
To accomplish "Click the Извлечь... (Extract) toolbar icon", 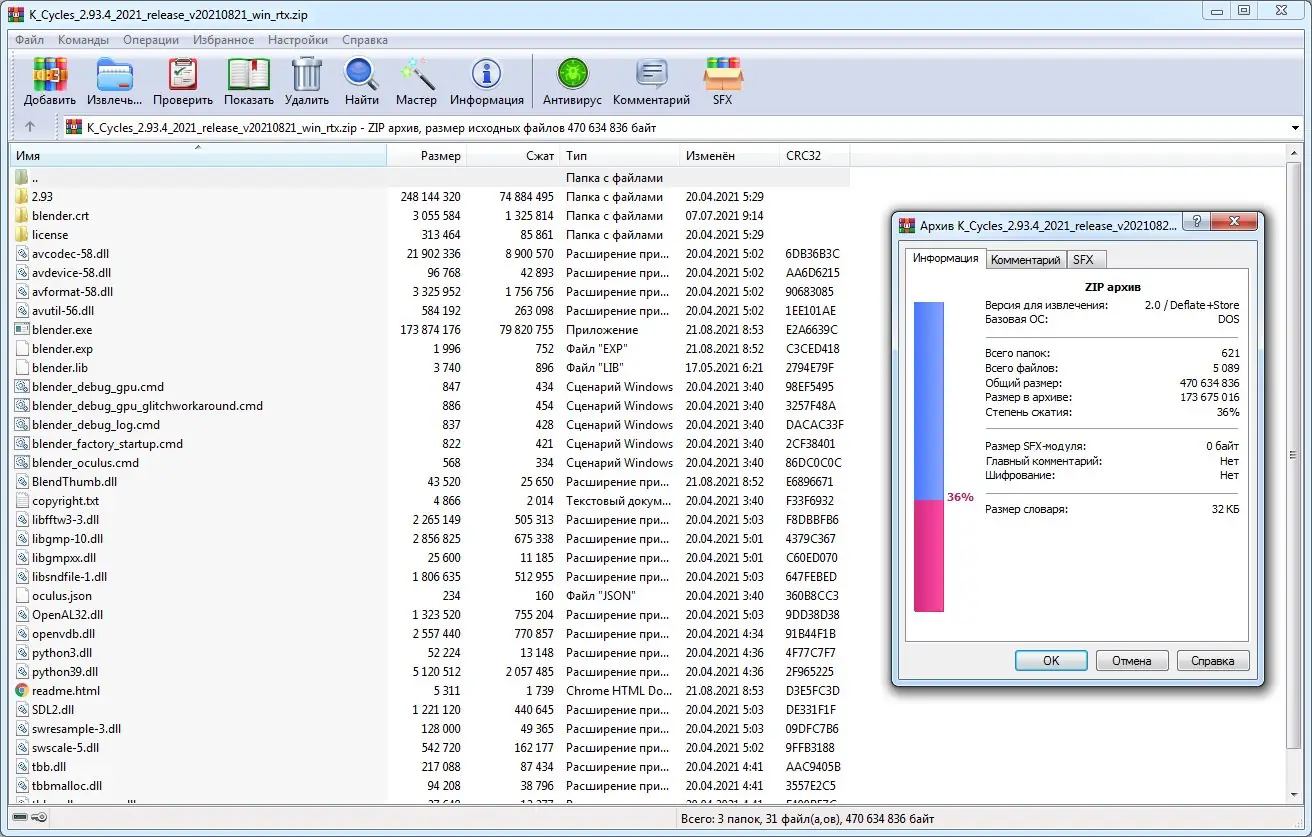I will tap(114, 75).
